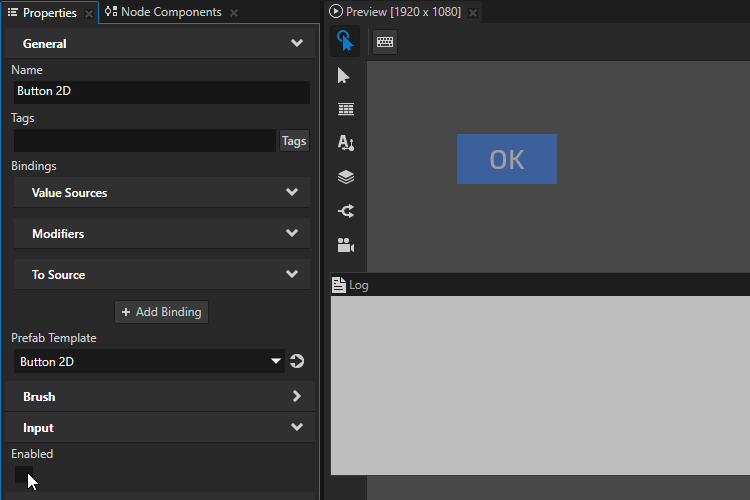Switch to the Properties tab
Viewport: 750px width, 500px height.
tap(50, 12)
